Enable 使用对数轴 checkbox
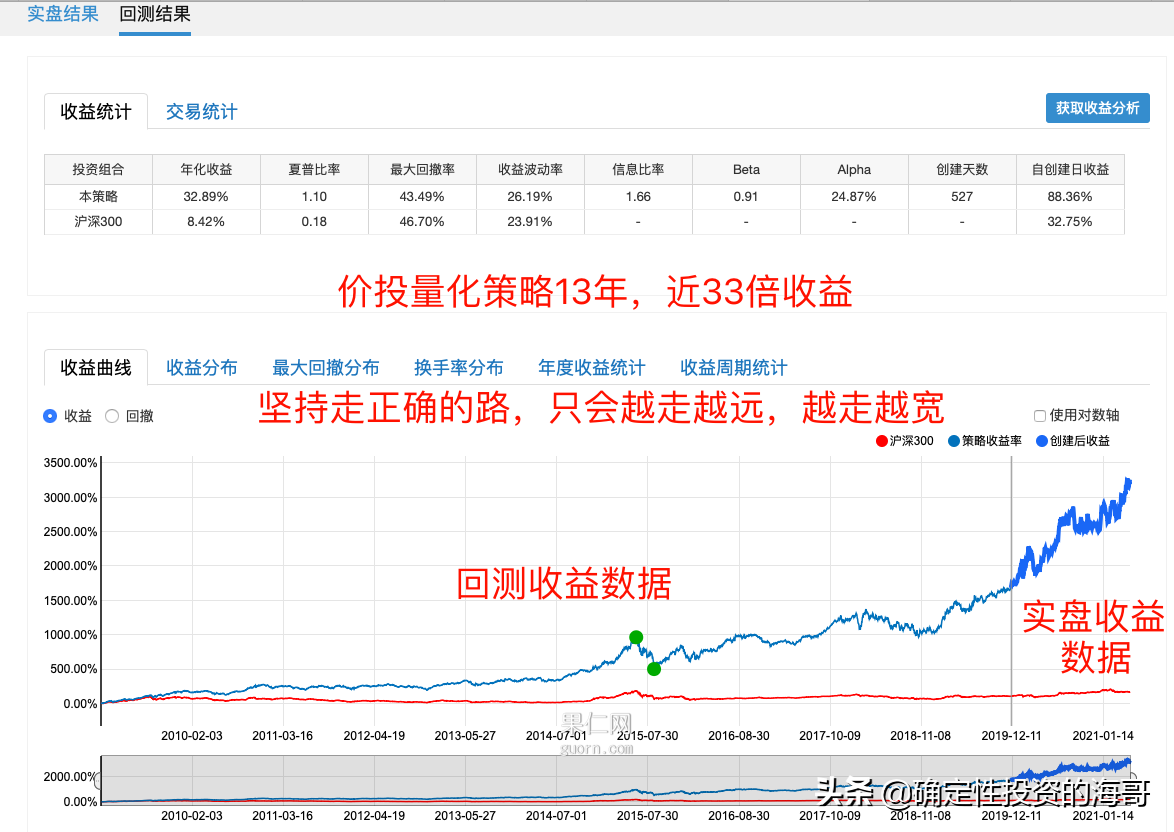 click(1040, 416)
